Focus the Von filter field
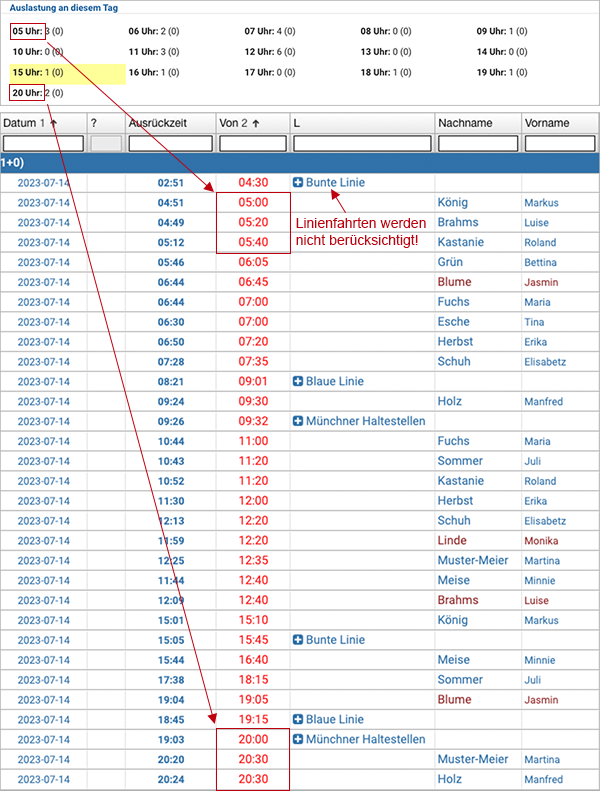Viewport: 600px width, 791px height. 253,143
